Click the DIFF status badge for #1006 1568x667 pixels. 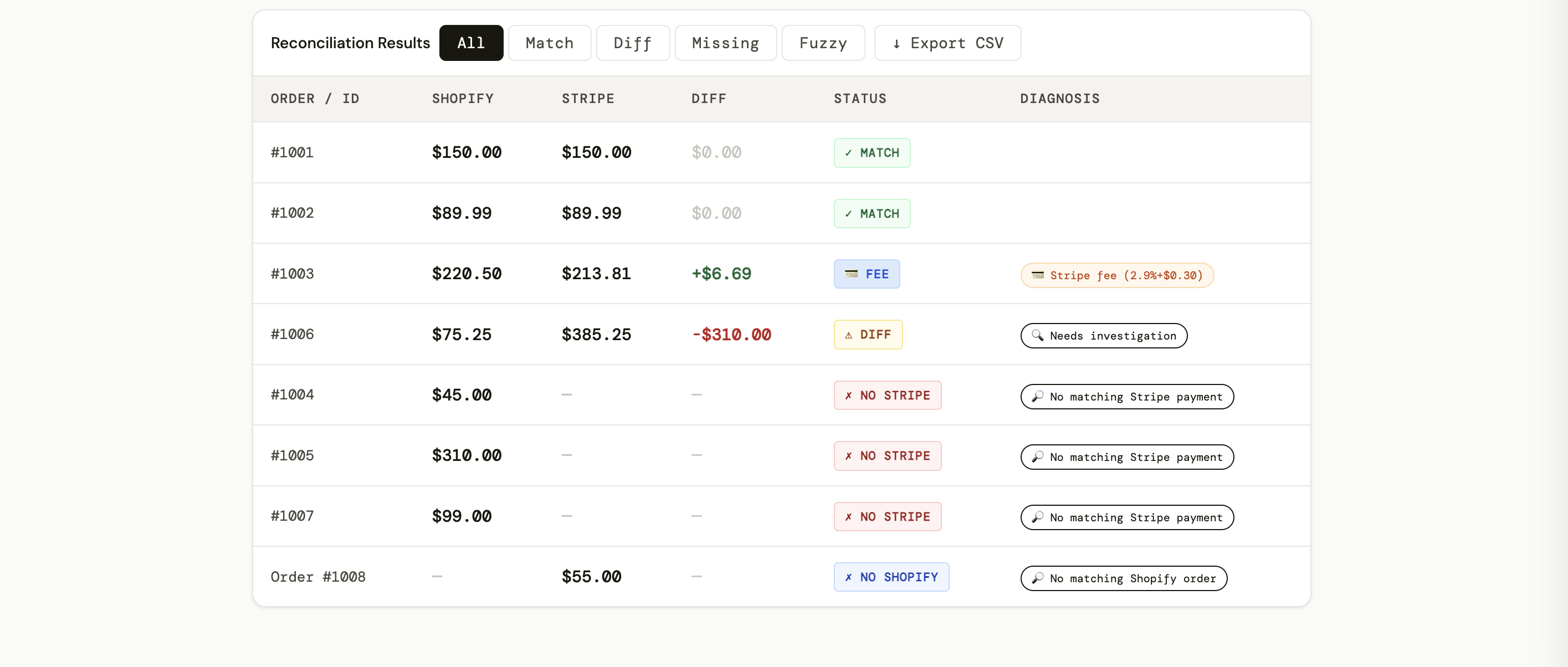(868, 335)
